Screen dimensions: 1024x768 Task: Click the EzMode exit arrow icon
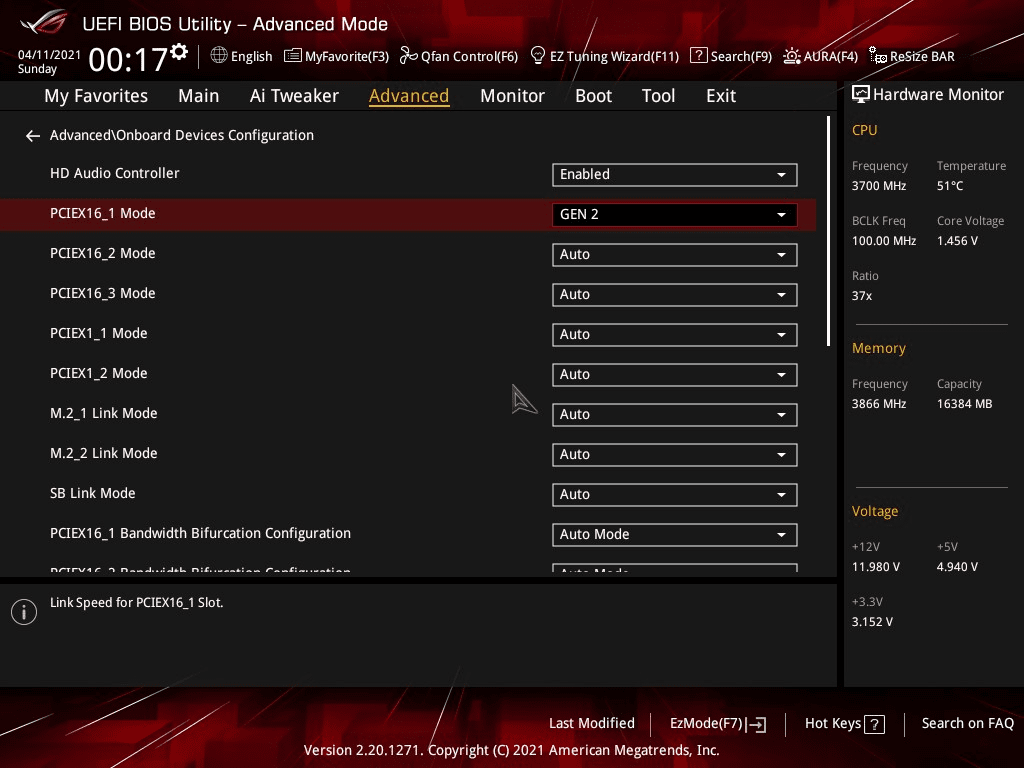756,724
